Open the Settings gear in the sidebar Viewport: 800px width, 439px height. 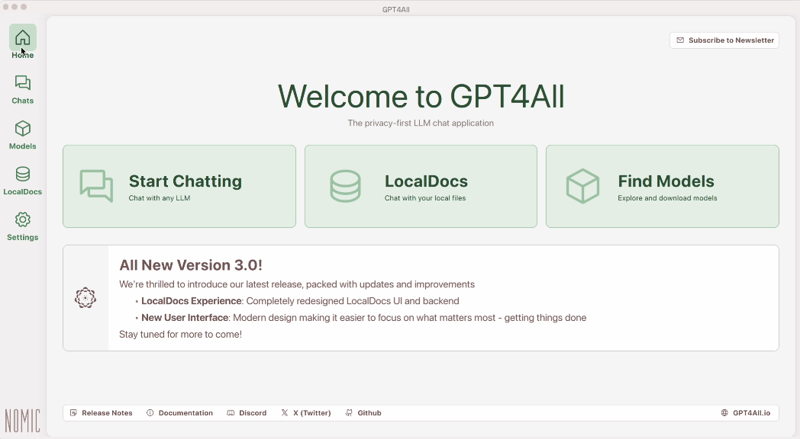pyautogui.click(x=22, y=220)
